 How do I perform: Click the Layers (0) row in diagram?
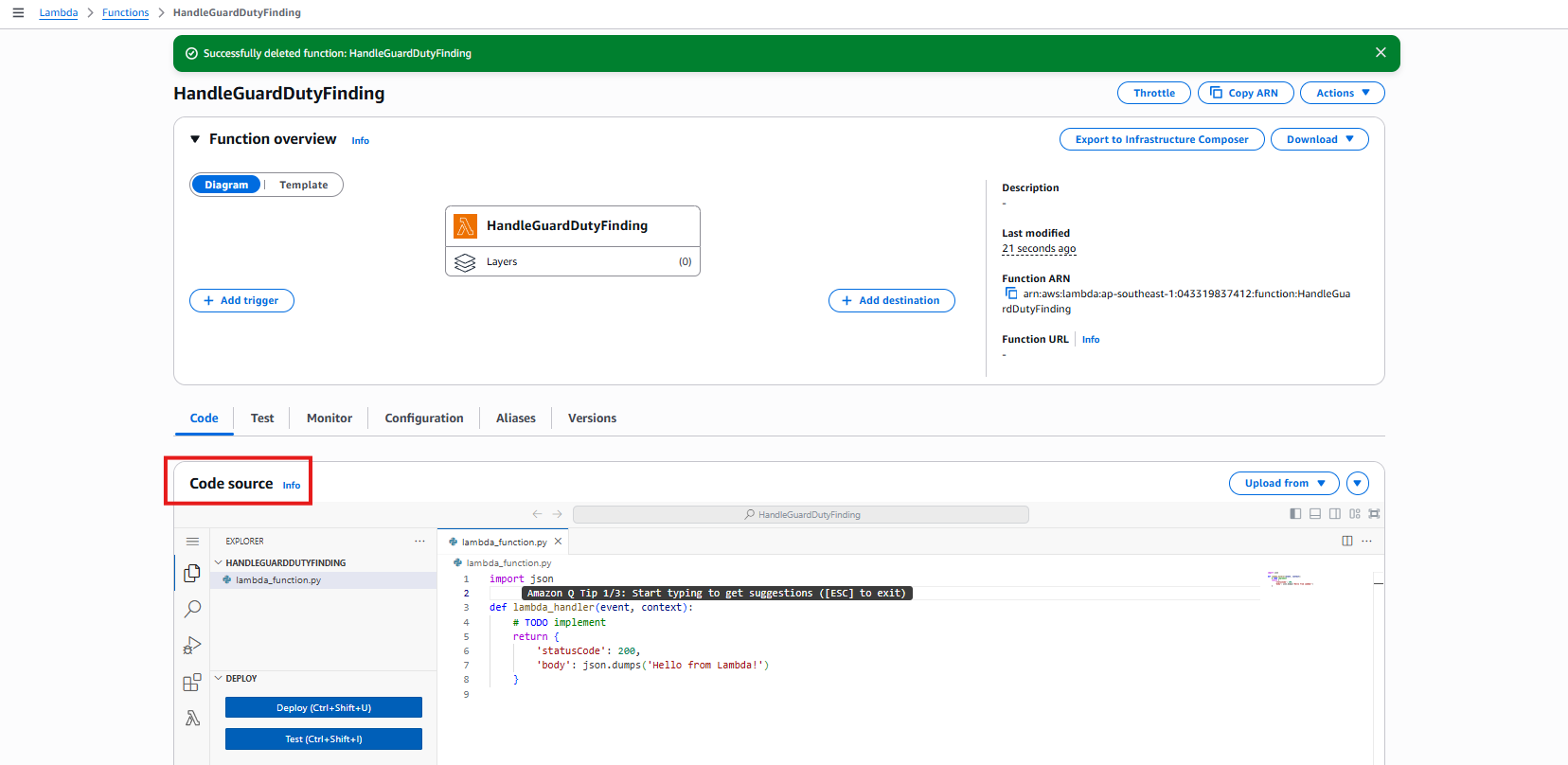point(573,261)
